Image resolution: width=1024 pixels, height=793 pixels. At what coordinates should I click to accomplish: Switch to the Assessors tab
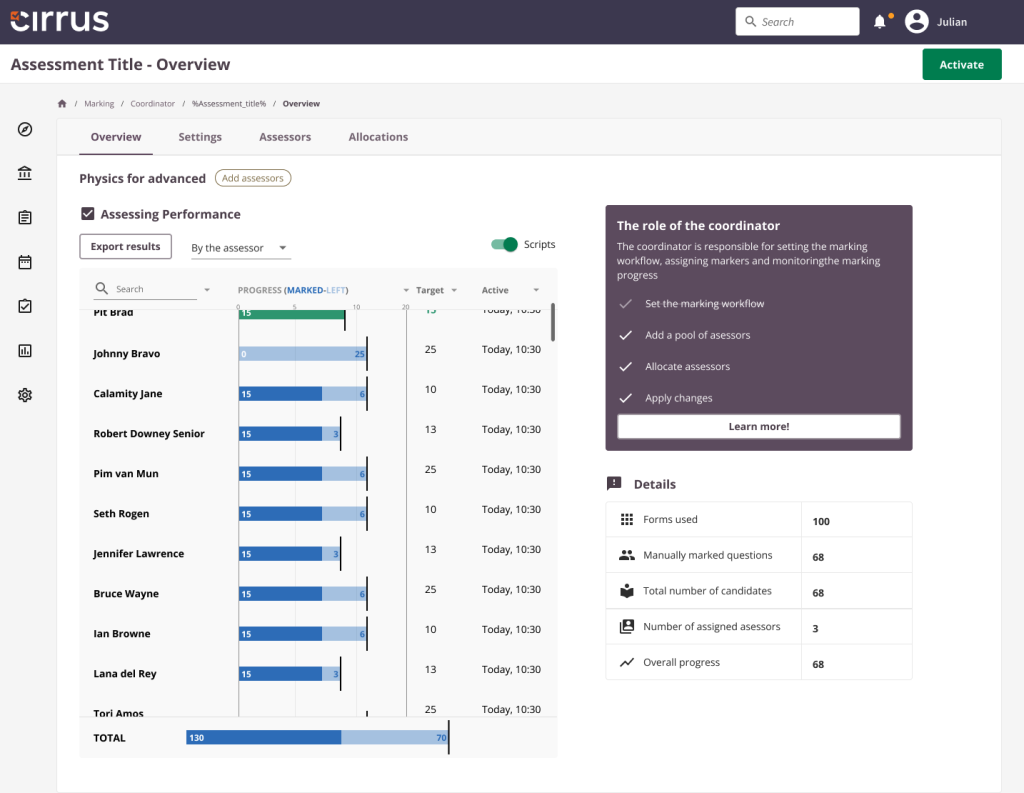285,137
